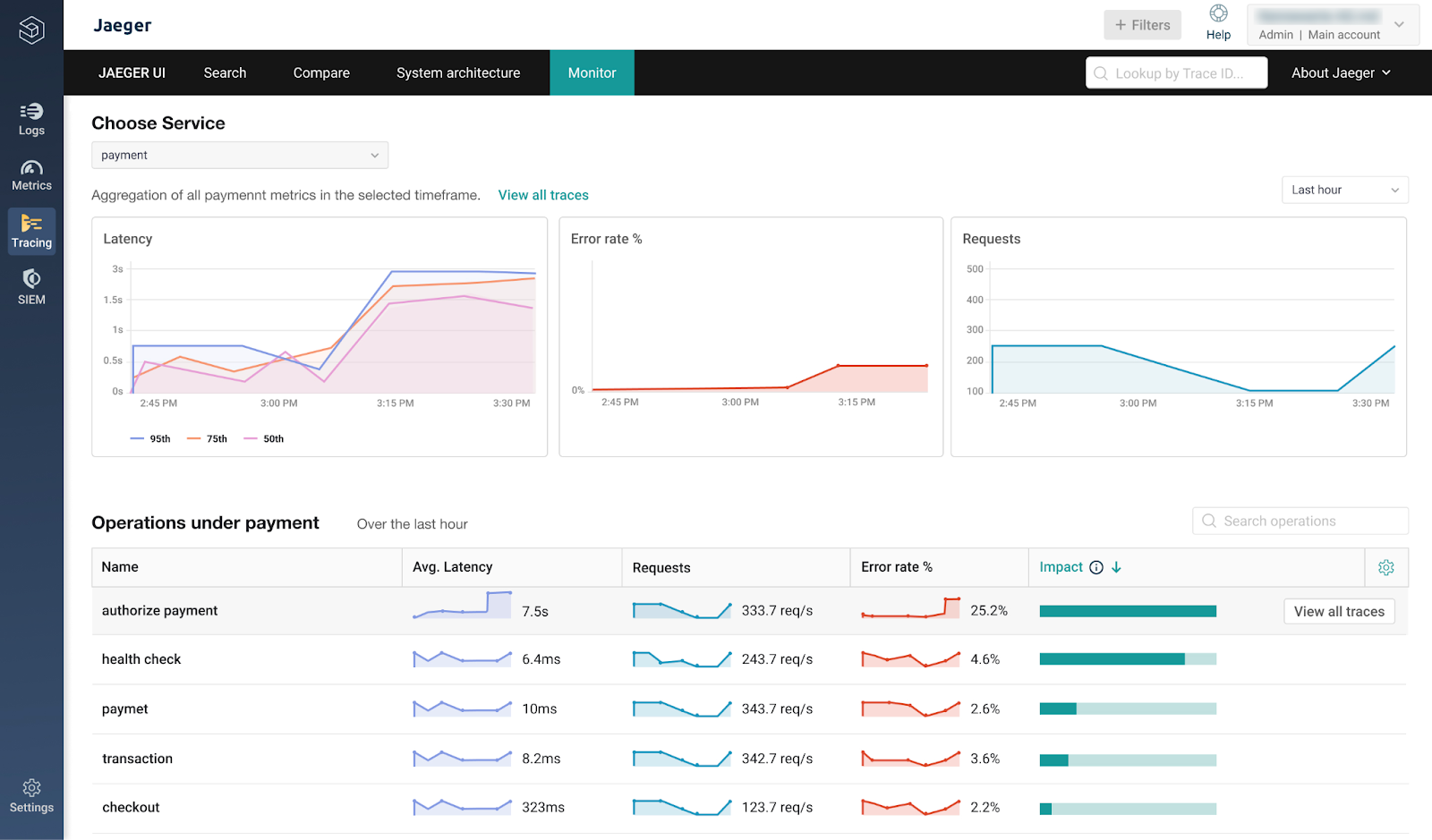Click the Filters button

(x=1142, y=25)
